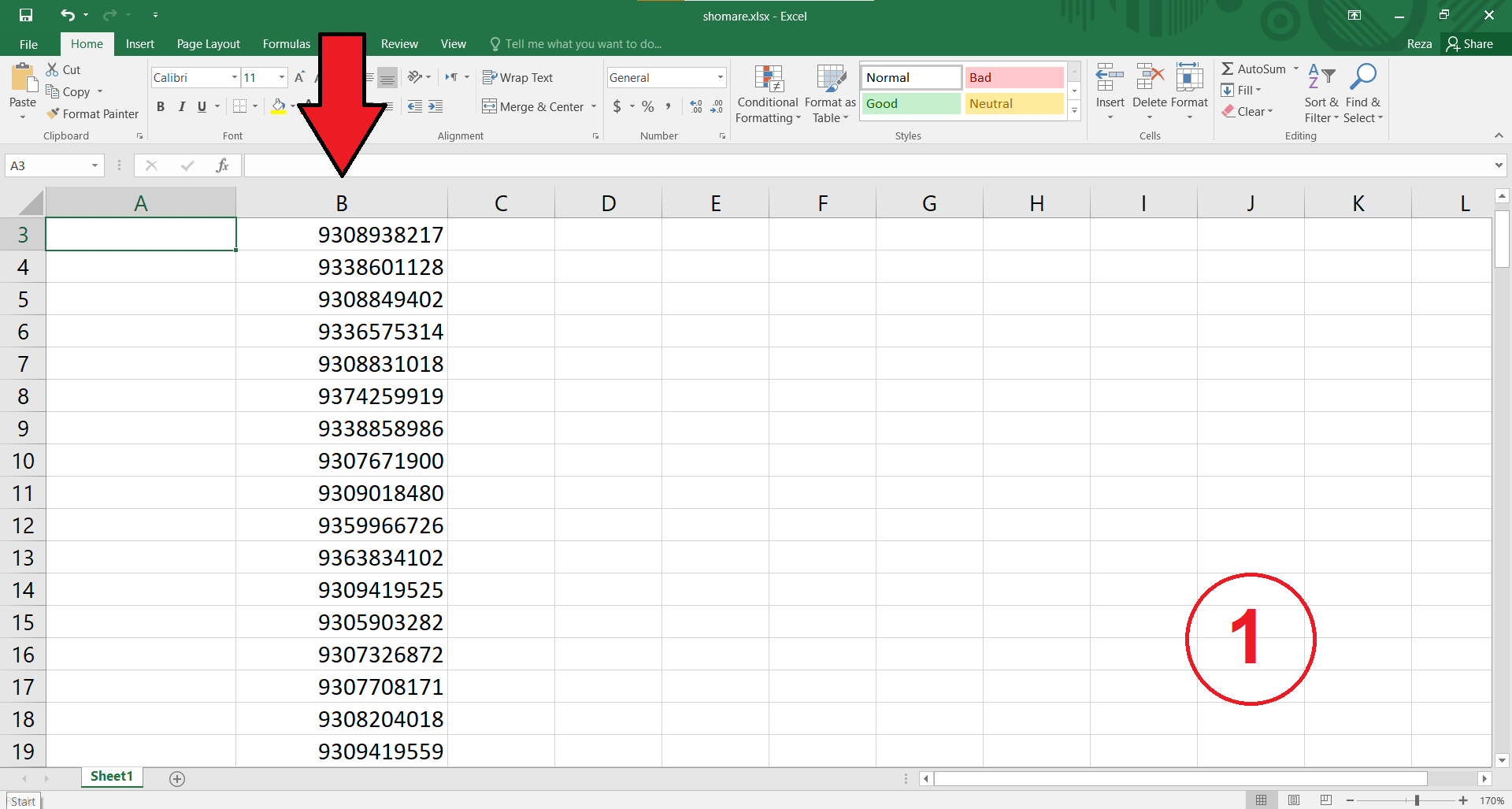Click Increase Indent icon
1512x809 pixels.
click(x=435, y=106)
